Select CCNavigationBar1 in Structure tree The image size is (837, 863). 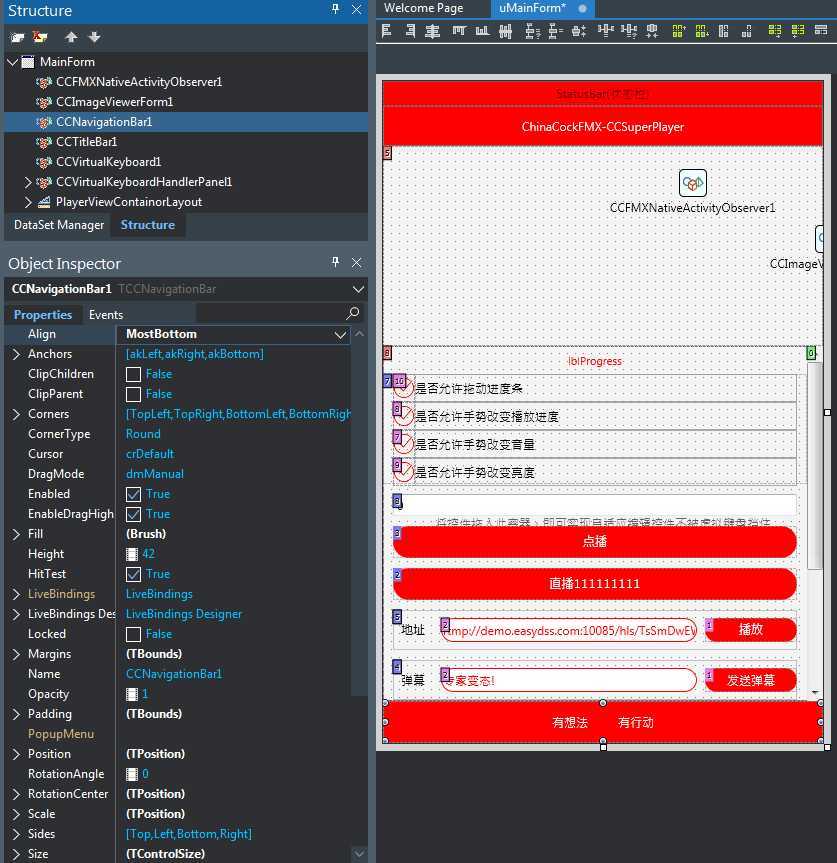[x=104, y=122]
